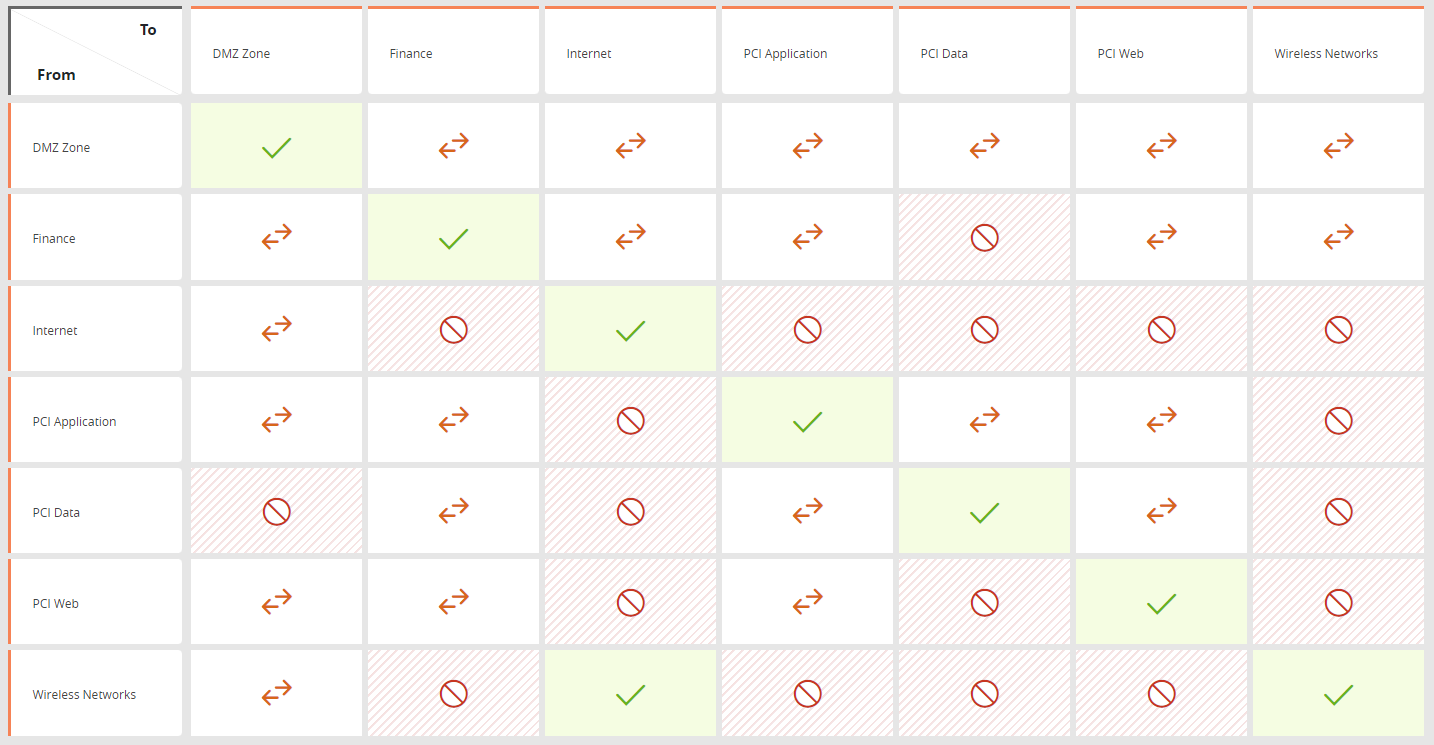This screenshot has height=745, width=1434.
Task: Click arrows icon from PCI Application to PCI Data
Action: tap(984, 421)
